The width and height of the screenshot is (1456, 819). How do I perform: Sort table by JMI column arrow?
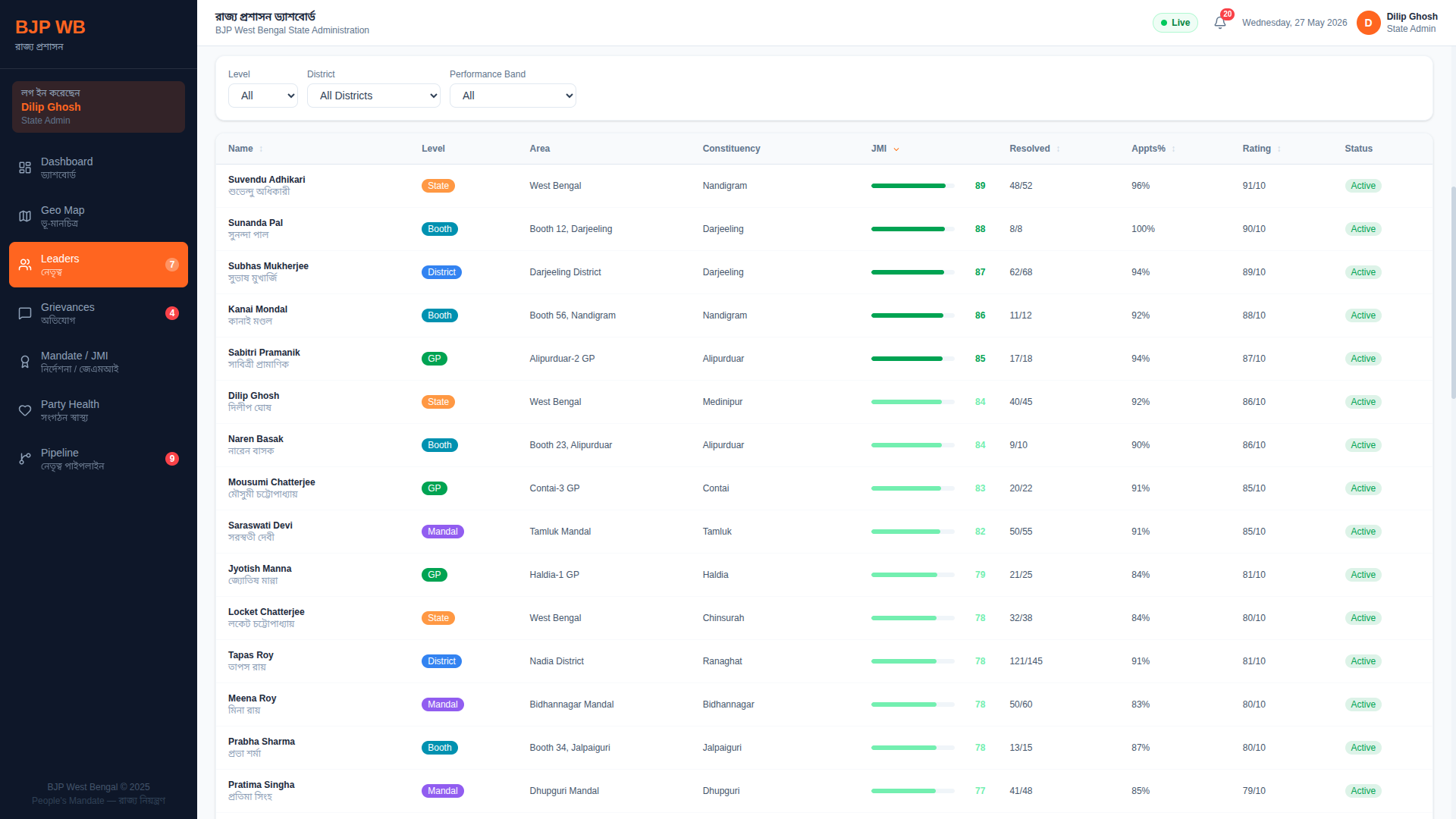[896, 149]
